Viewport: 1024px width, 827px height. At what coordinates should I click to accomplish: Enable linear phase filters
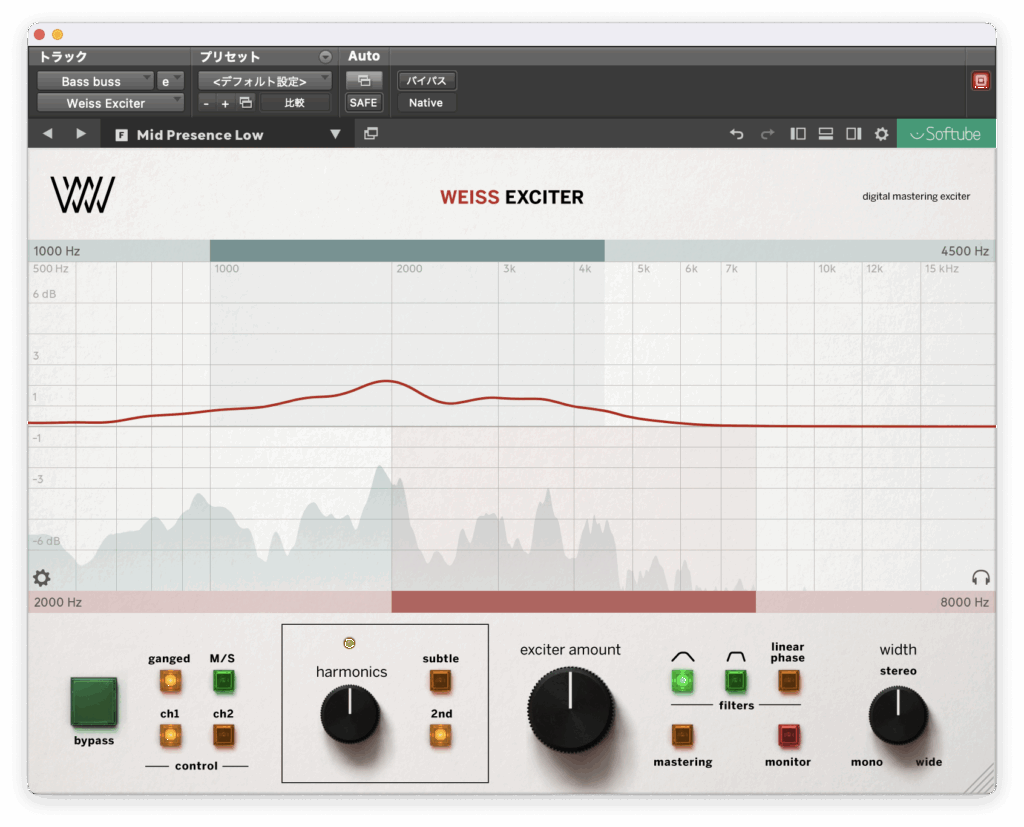point(789,681)
